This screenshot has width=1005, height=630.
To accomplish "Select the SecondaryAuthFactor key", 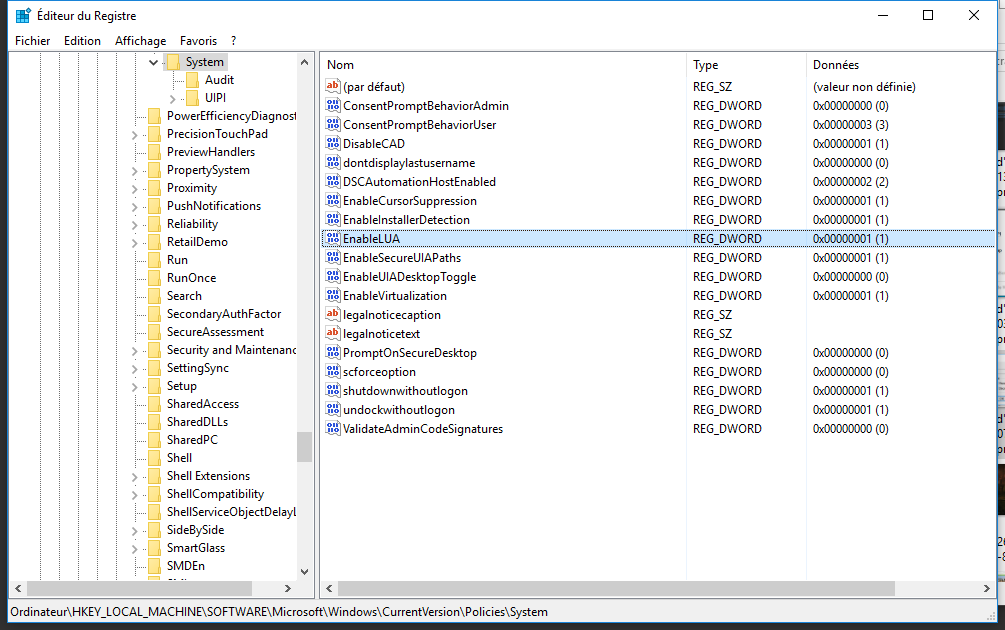I will (x=224, y=313).
